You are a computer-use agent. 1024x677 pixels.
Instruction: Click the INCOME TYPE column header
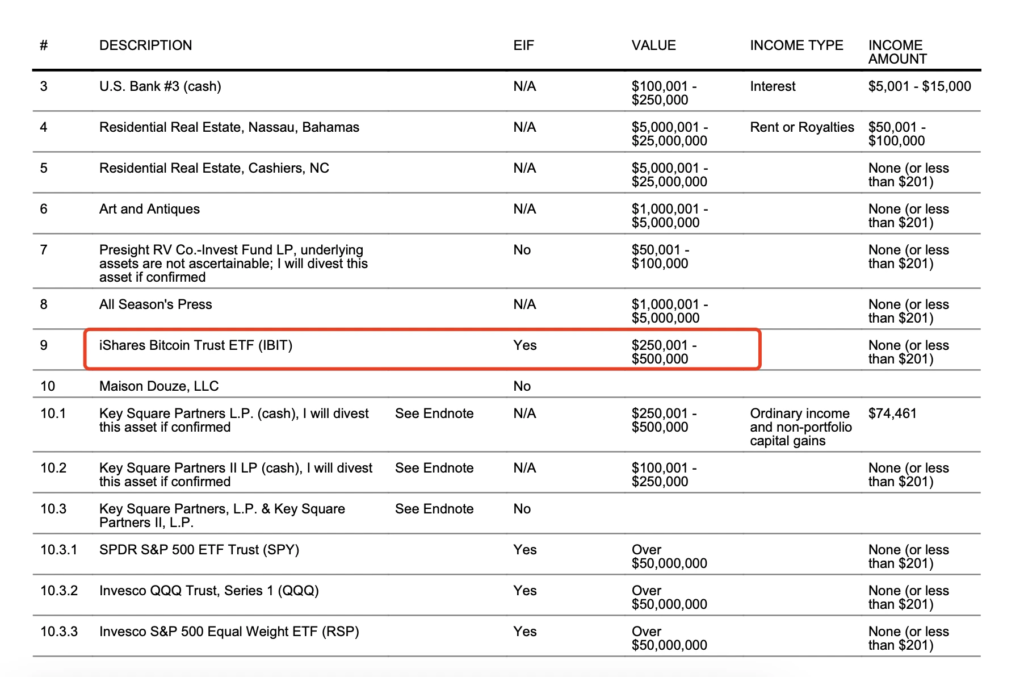tap(796, 46)
